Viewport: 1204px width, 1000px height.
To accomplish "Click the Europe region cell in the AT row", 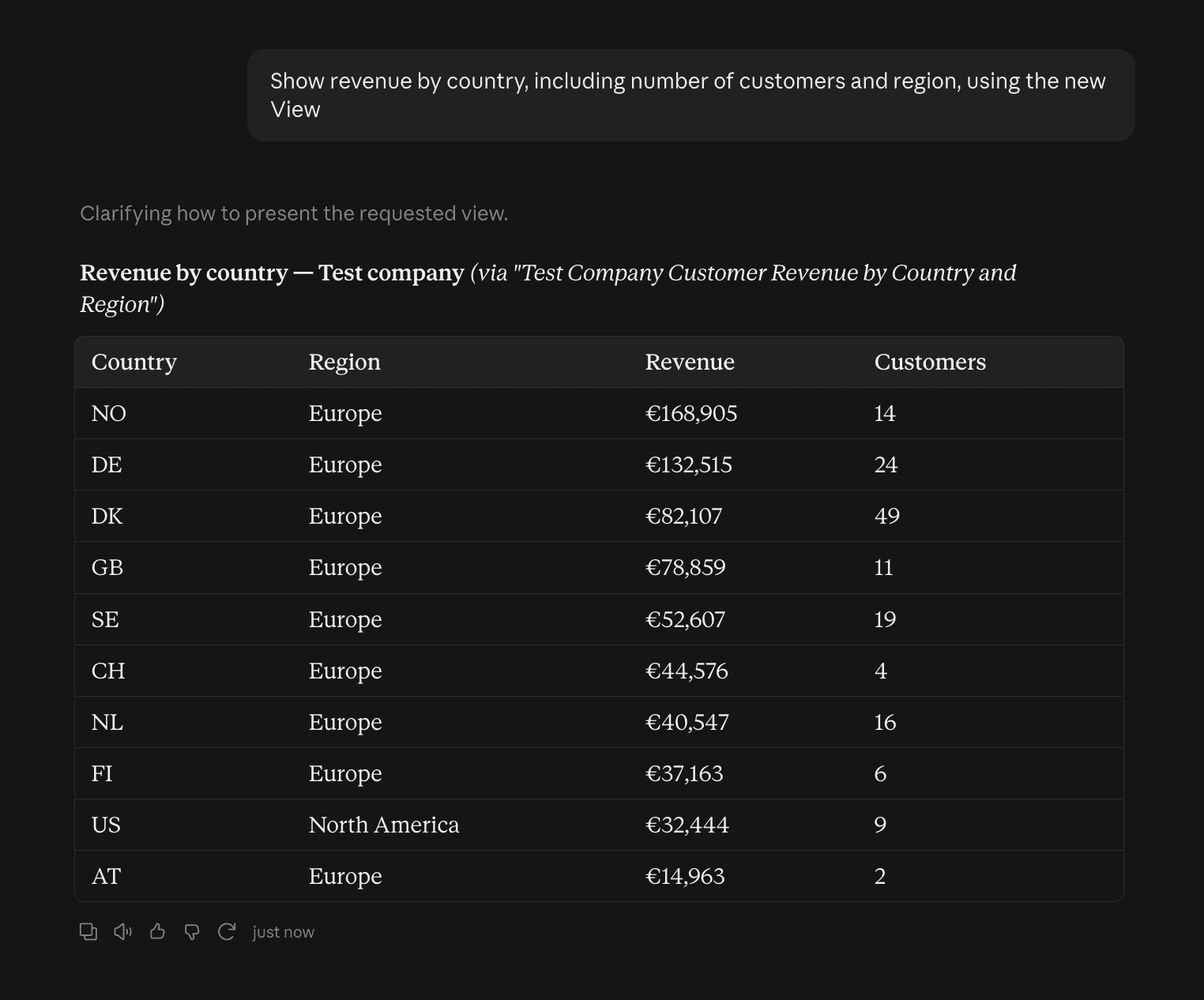I will (345, 876).
